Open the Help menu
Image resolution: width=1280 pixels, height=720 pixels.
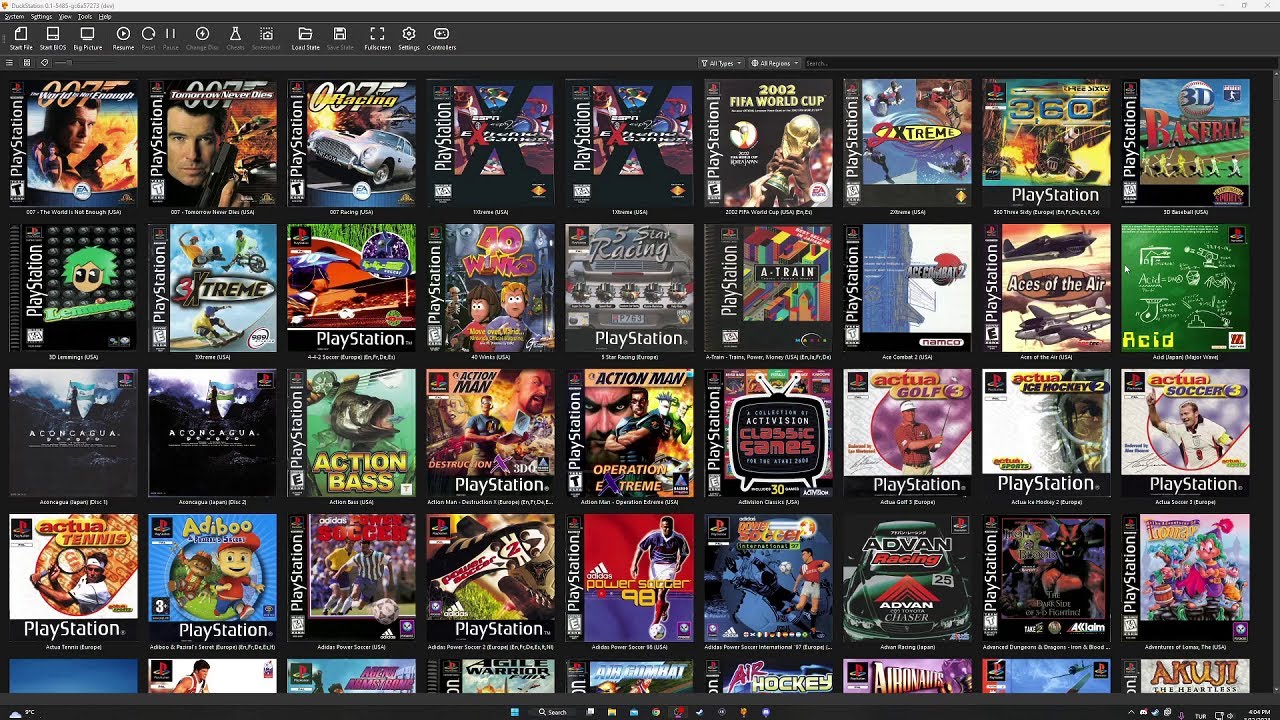tap(105, 17)
